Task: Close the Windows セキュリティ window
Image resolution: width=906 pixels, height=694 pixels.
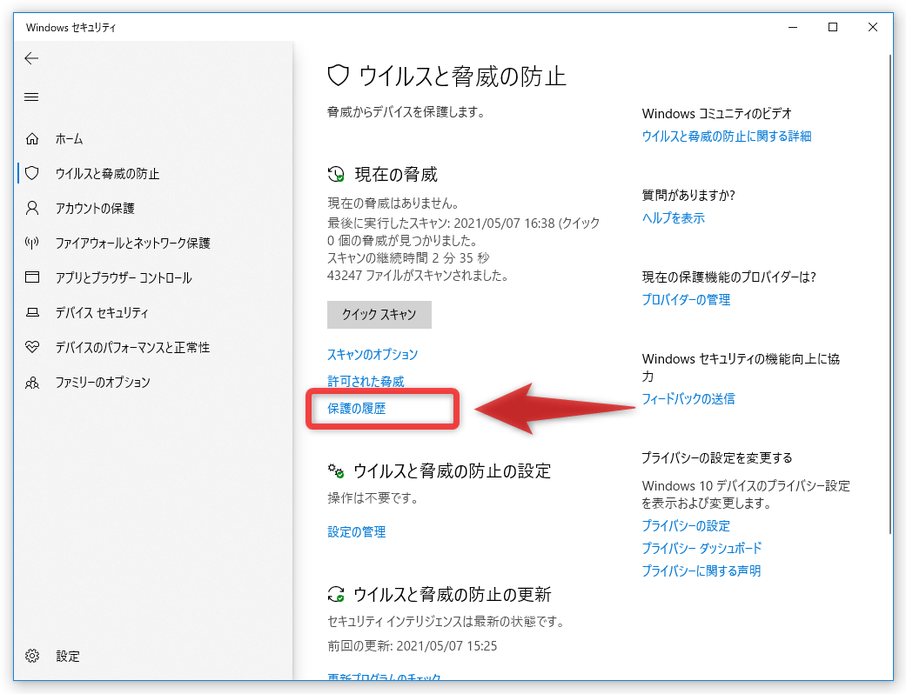Action: pos(872,27)
